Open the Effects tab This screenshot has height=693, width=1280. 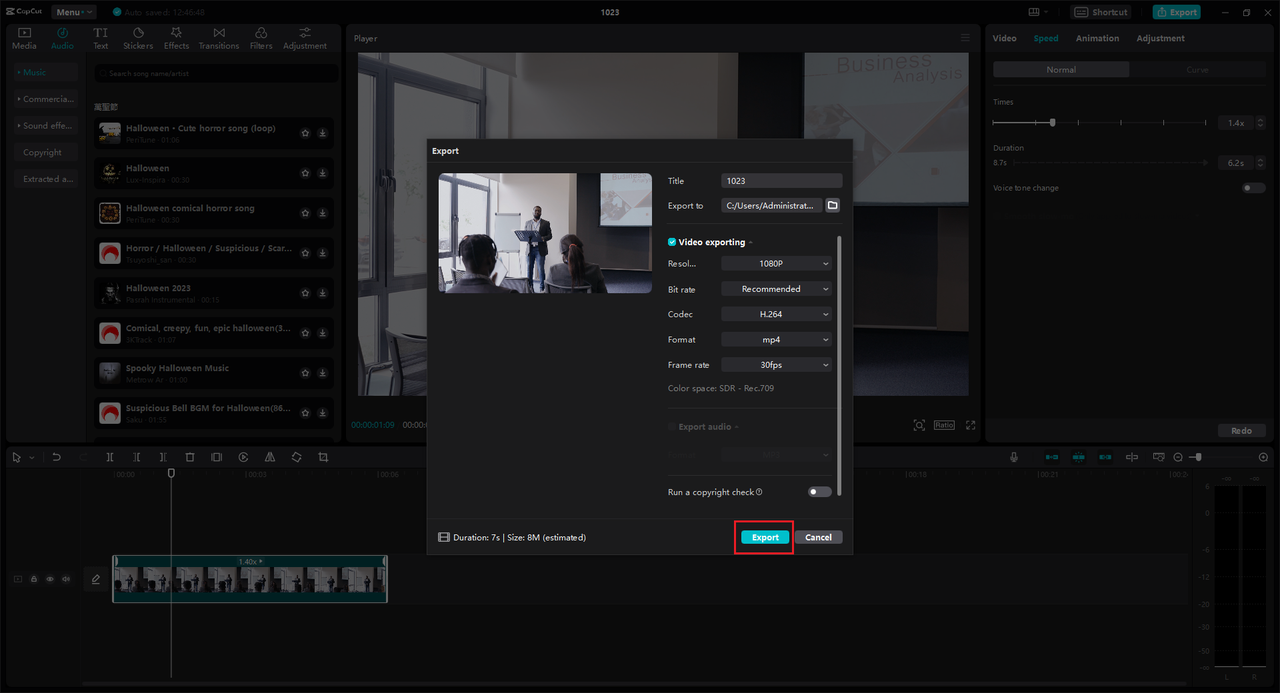(176, 38)
